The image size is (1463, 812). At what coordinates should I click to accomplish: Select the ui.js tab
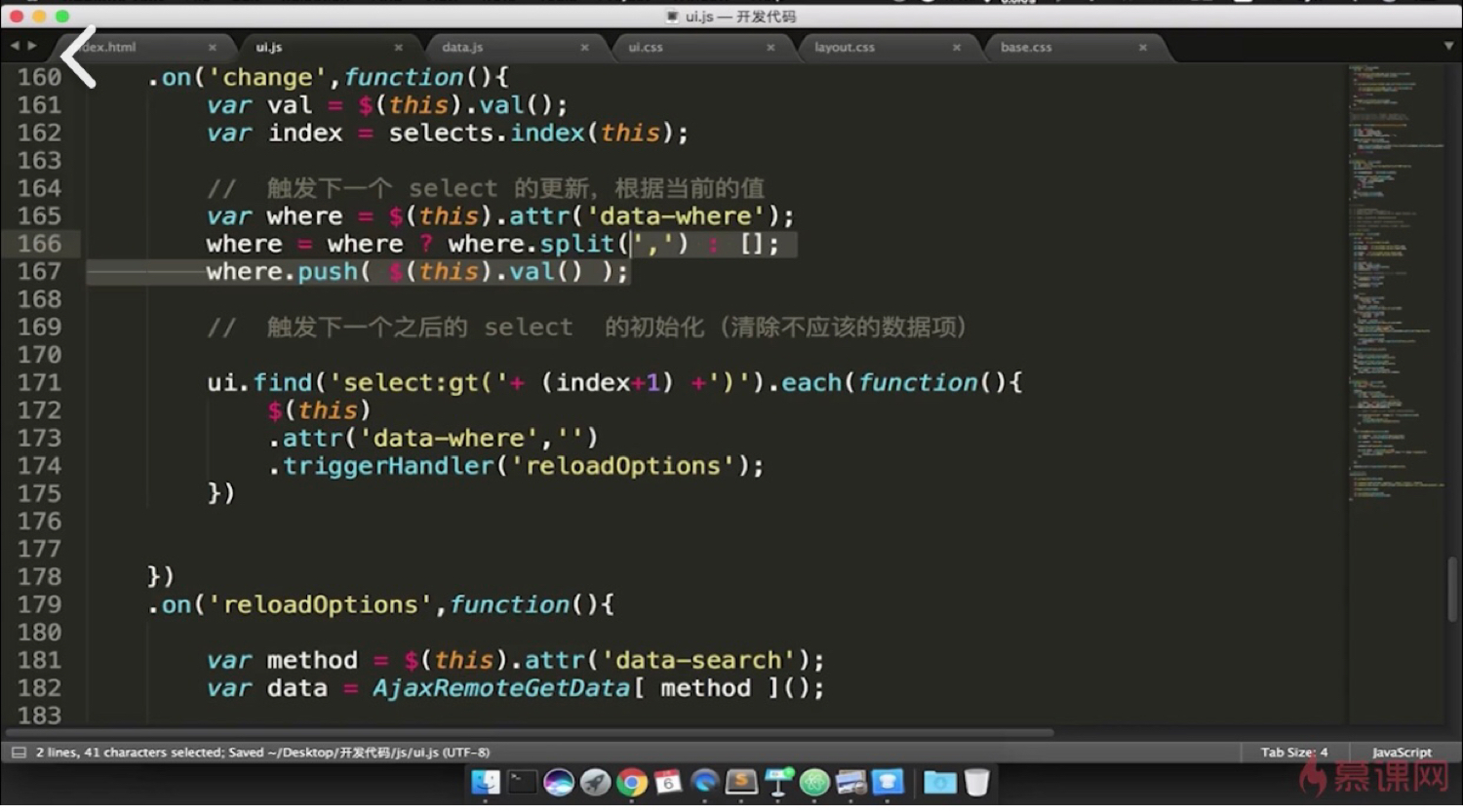269,47
